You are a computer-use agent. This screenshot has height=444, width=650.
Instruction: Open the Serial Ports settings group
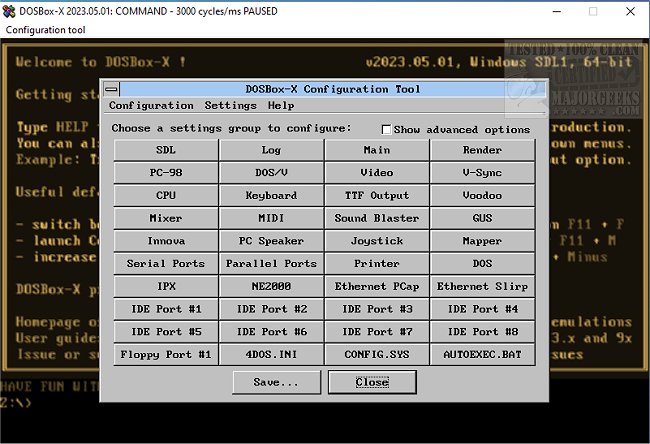[166, 264]
